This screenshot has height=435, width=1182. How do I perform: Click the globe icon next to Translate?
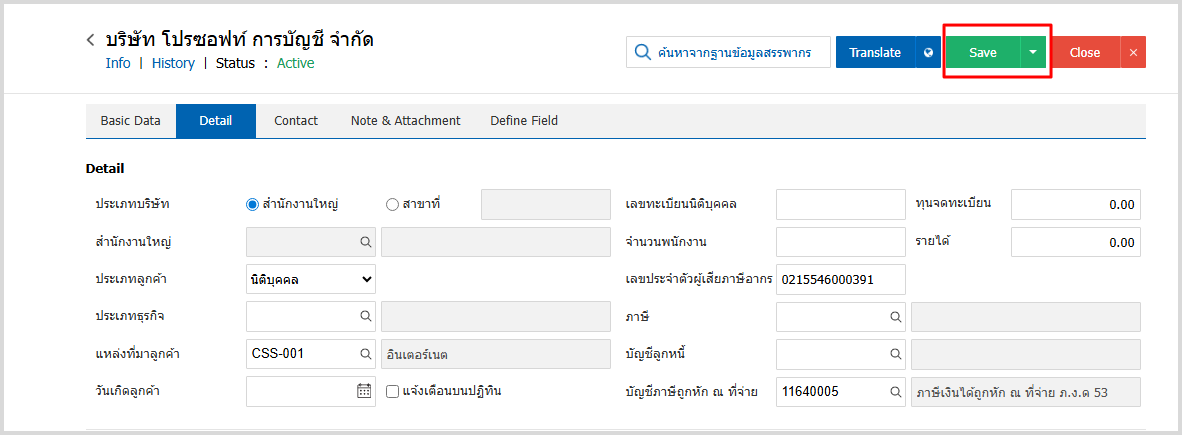click(x=928, y=53)
